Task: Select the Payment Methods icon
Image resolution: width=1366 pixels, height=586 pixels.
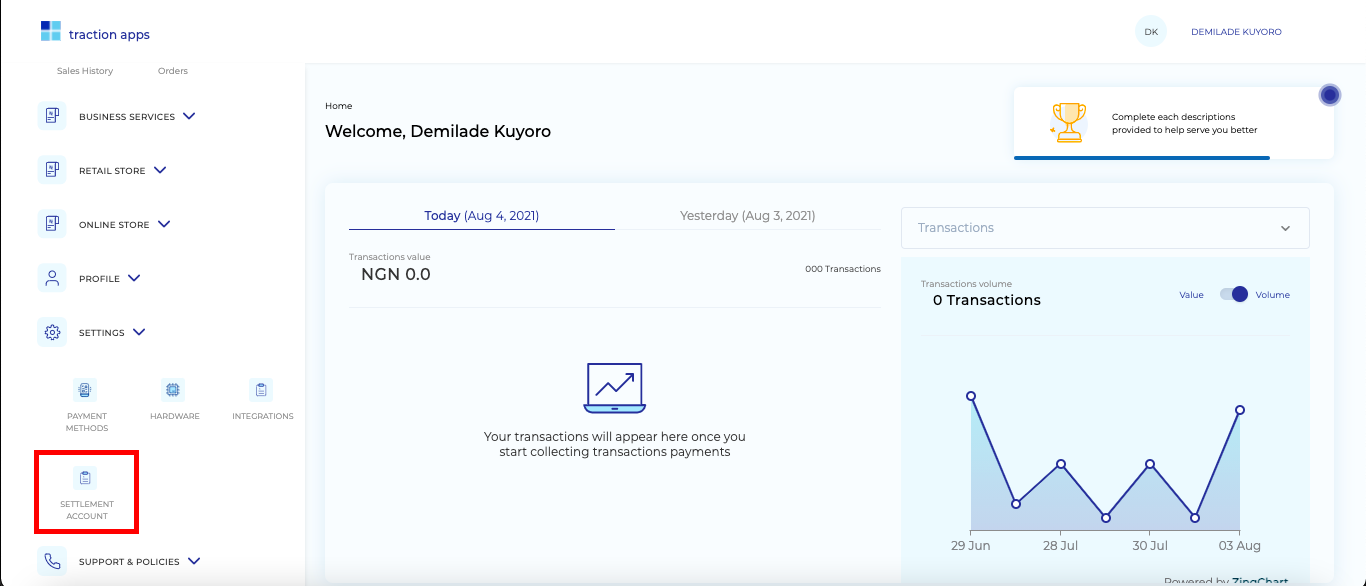Action: (85, 389)
